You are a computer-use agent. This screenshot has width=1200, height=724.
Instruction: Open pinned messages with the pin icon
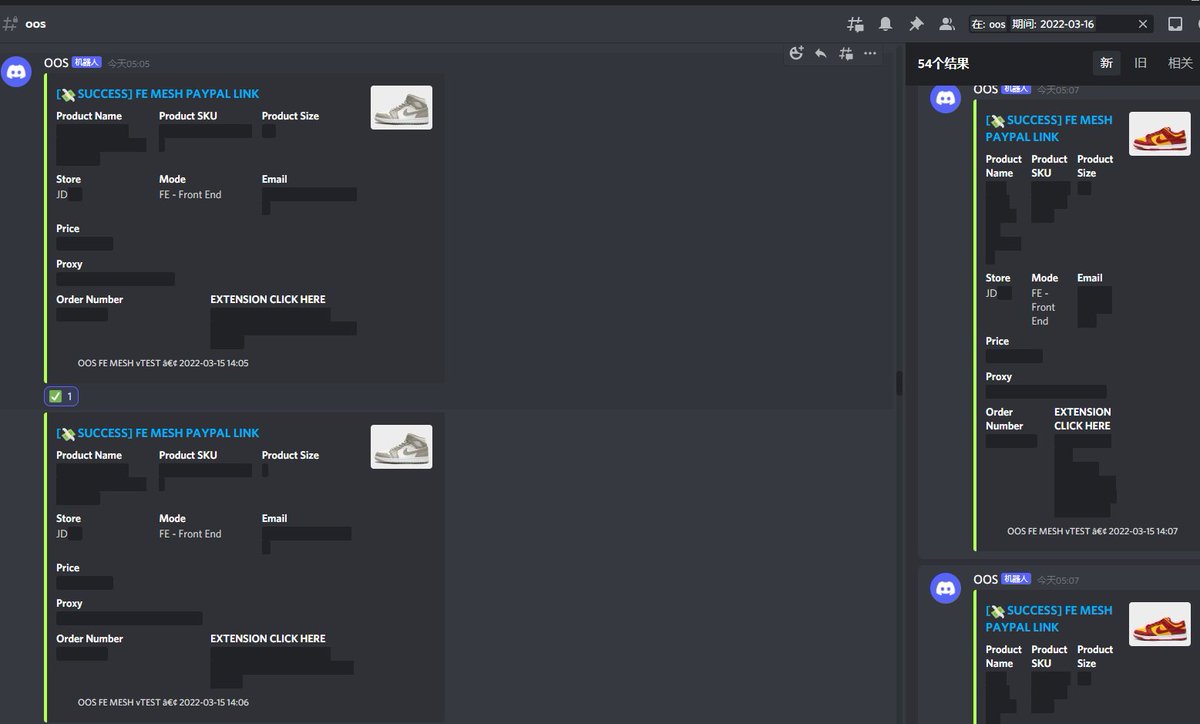click(916, 24)
